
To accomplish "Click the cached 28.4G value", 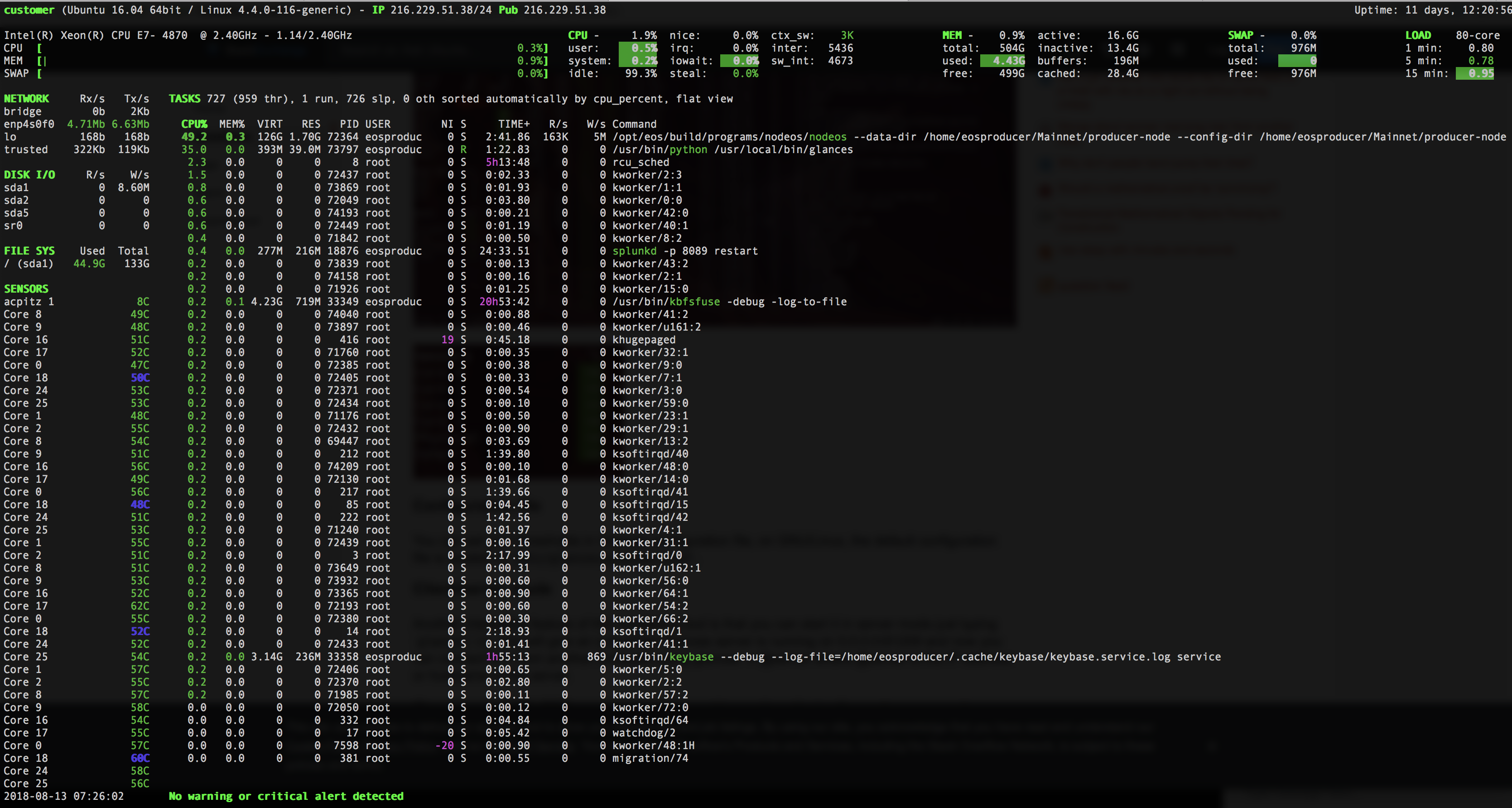I will (1122, 73).
